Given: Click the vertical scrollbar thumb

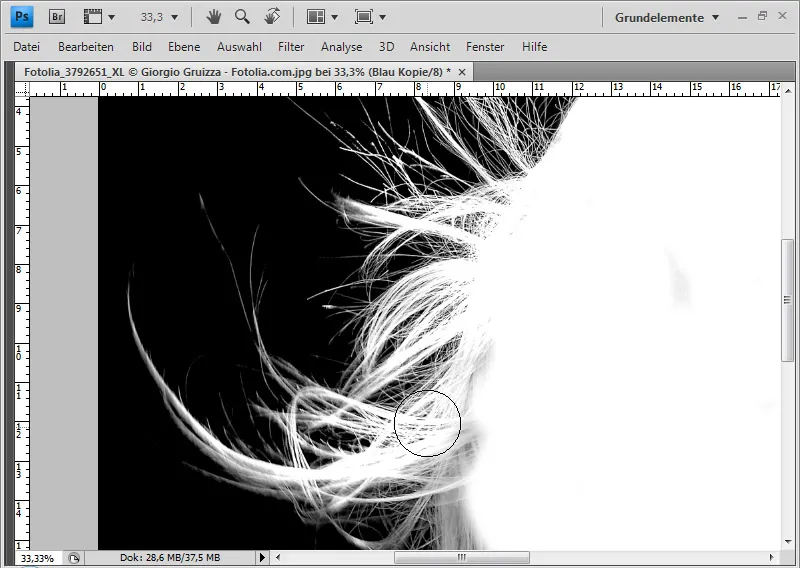Looking at the screenshot, I should pos(787,300).
